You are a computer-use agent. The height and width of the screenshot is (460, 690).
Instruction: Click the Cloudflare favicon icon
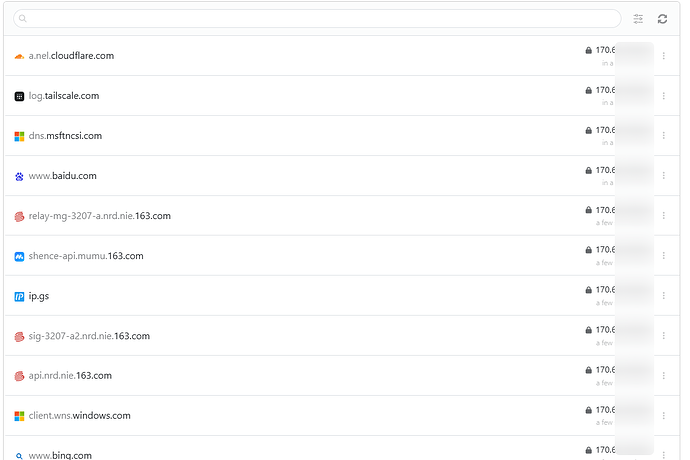click(x=19, y=56)
